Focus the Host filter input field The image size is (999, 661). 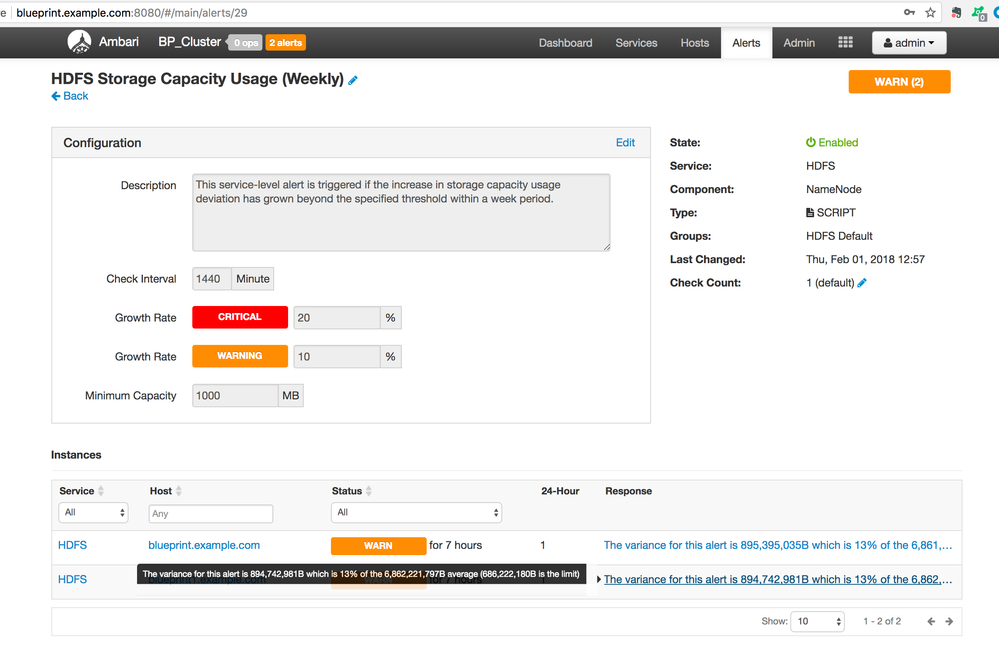pos(210,513)
